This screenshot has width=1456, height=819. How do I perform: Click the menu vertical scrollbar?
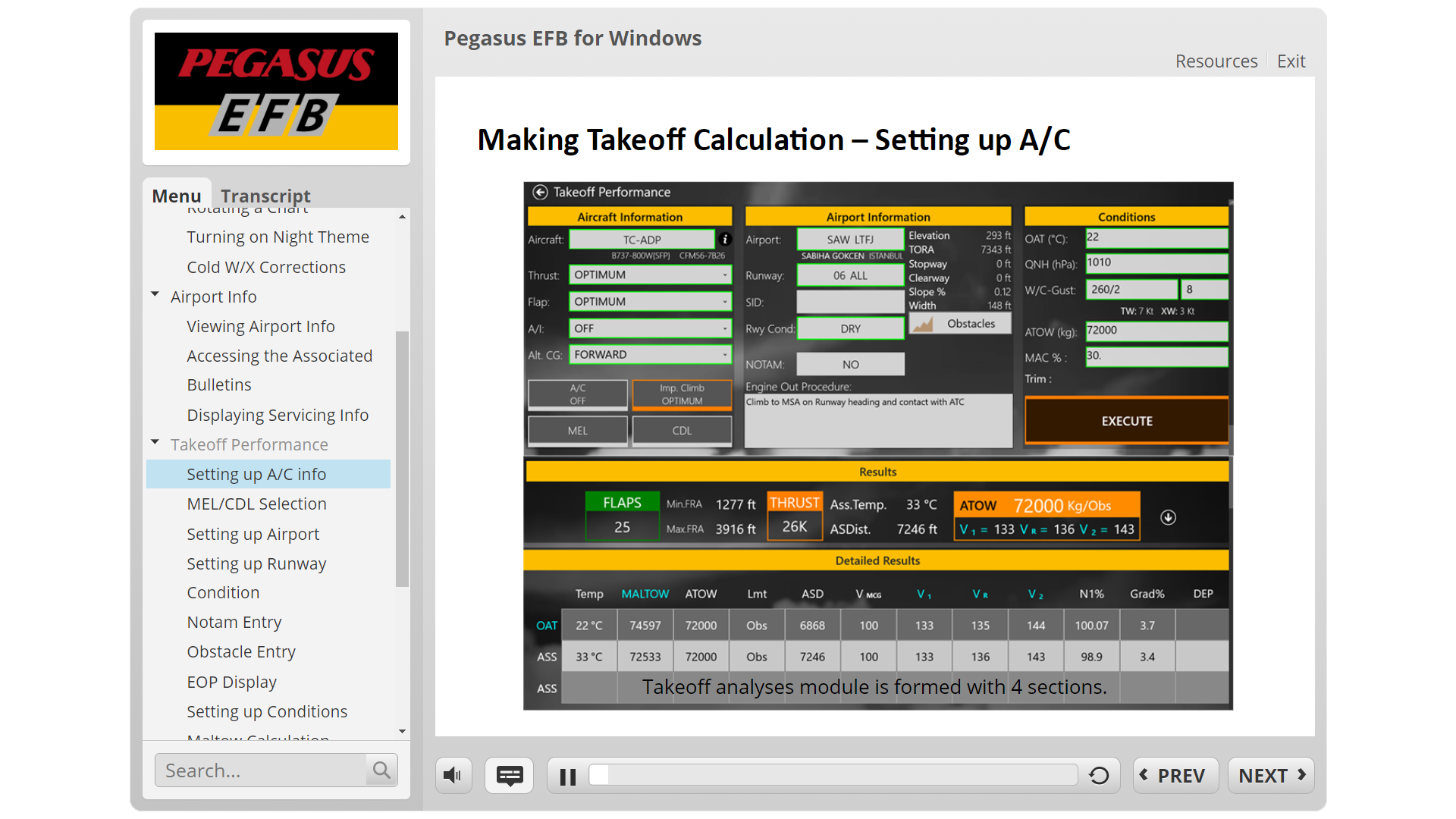[402, 459]
